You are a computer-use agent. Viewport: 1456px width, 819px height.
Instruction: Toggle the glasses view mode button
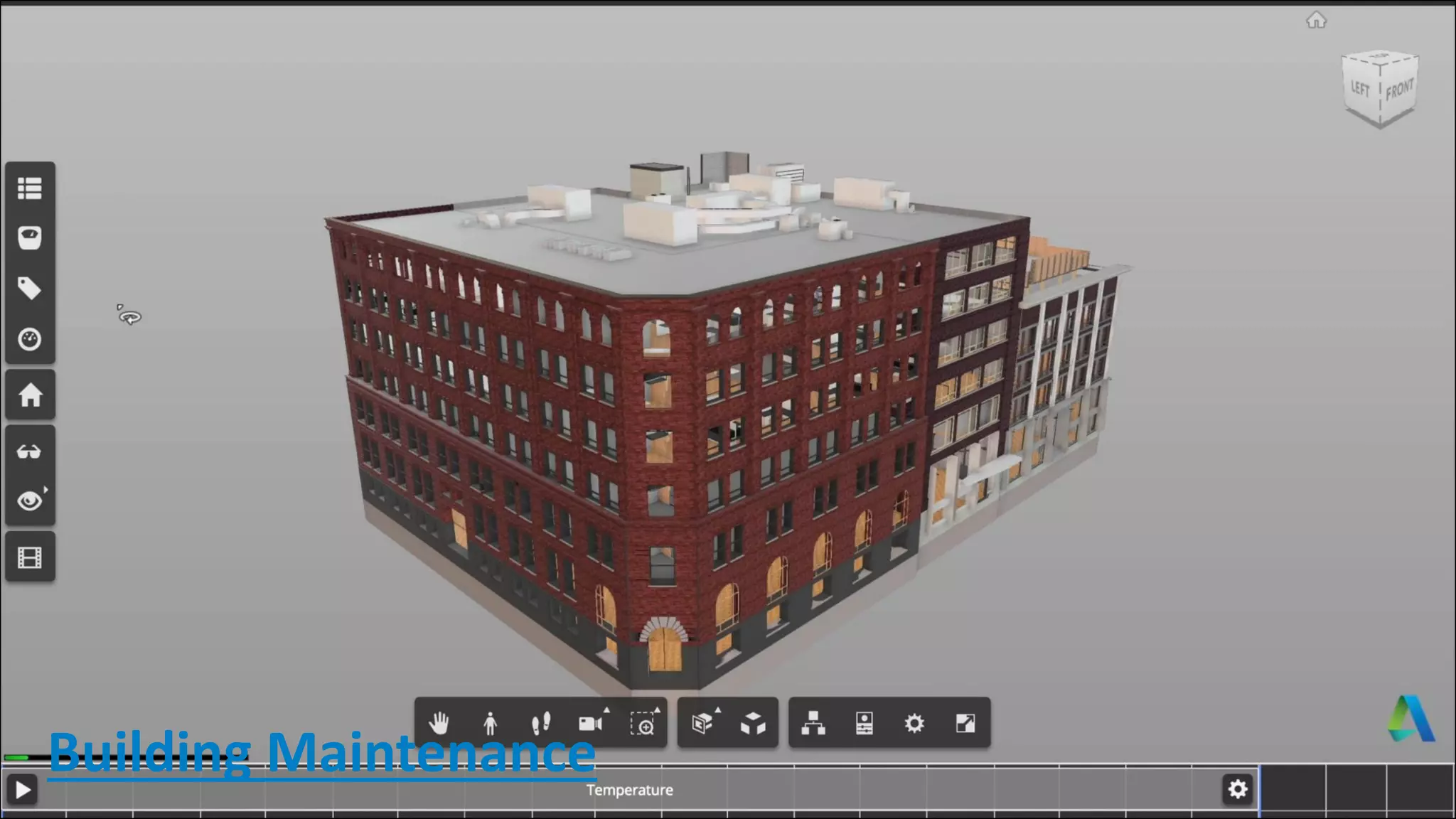tap(30, 451)
